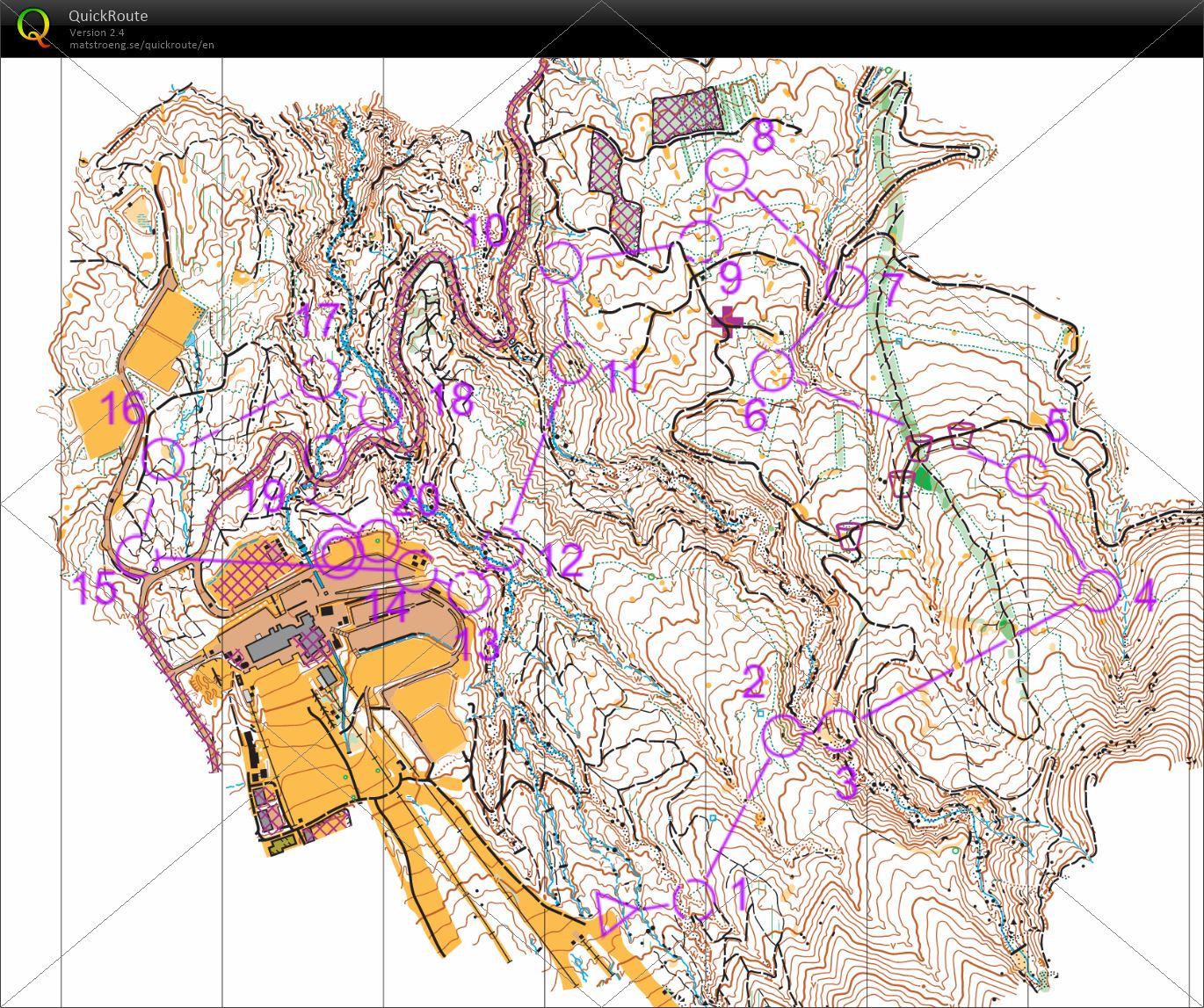Select the purple start triangle
This screenshot has height=1008, width=1204.
[614, 913]
